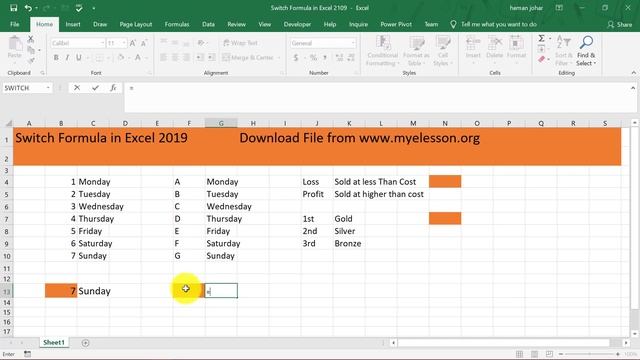
Task: Click the Bronze cell
Action: click(x=348, y=243)
